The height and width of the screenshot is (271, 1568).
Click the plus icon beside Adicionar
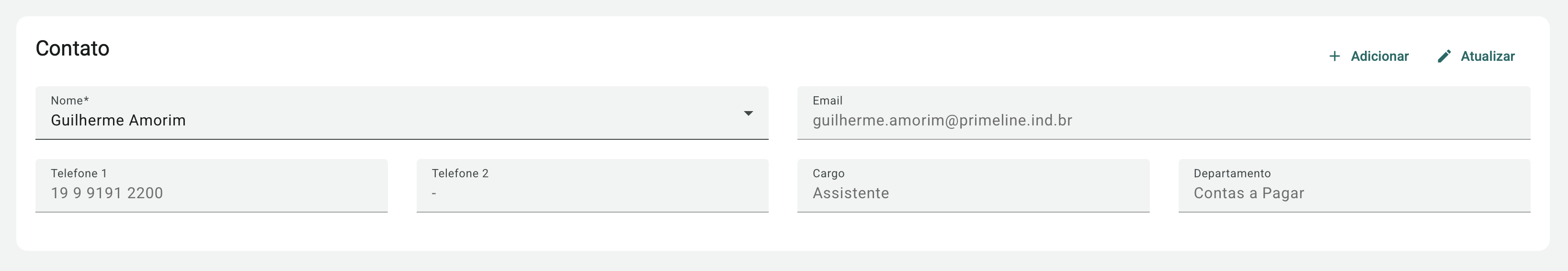(1334, 56)
